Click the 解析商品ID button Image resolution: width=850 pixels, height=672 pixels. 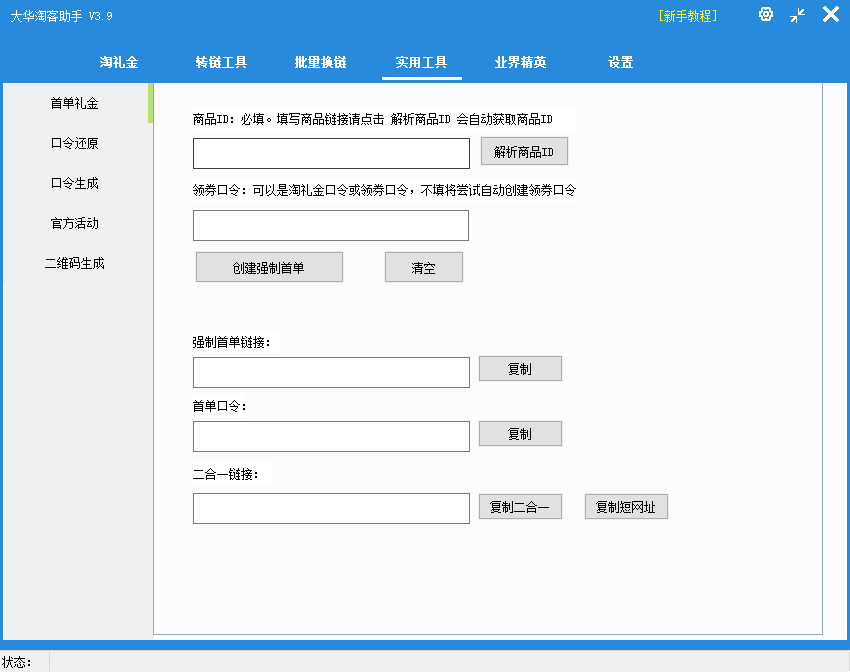(x=524, y=151)
